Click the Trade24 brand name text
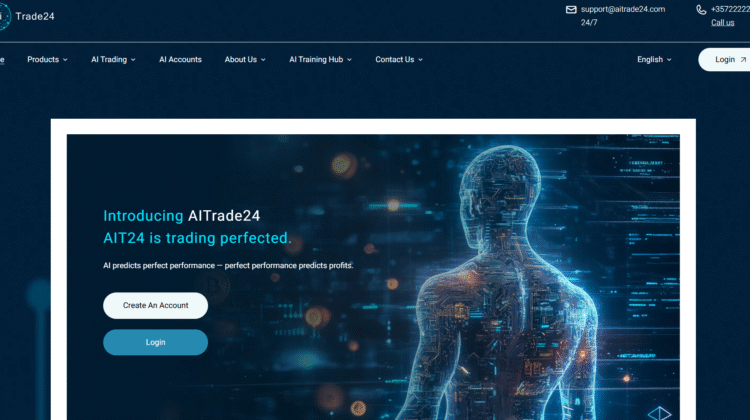Viewport: 750px width, 420px height. coord(35,14)
